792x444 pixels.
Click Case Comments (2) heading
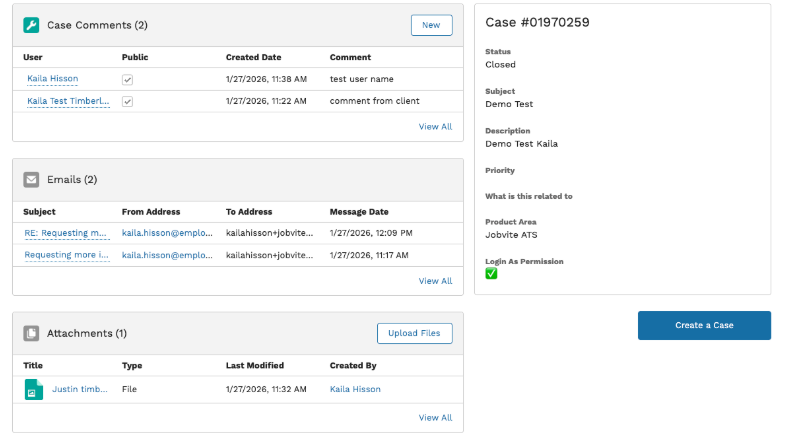[97, 25]
